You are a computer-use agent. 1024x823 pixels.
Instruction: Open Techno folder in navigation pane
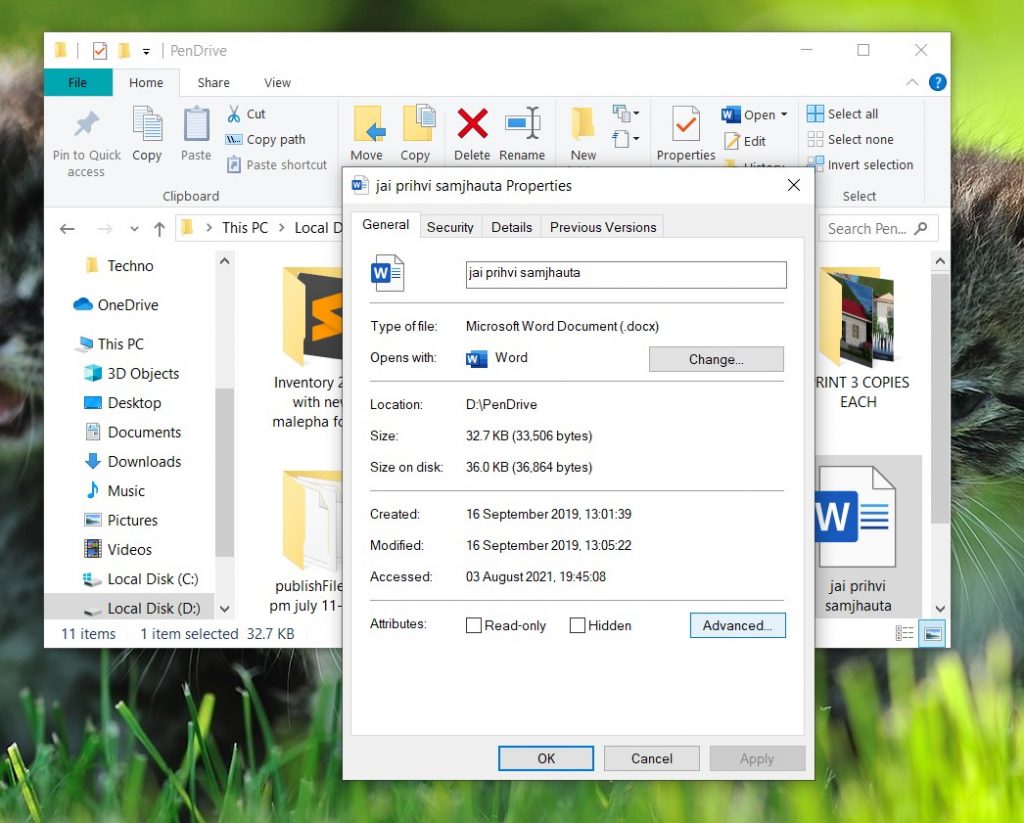[x=120, y=265]
